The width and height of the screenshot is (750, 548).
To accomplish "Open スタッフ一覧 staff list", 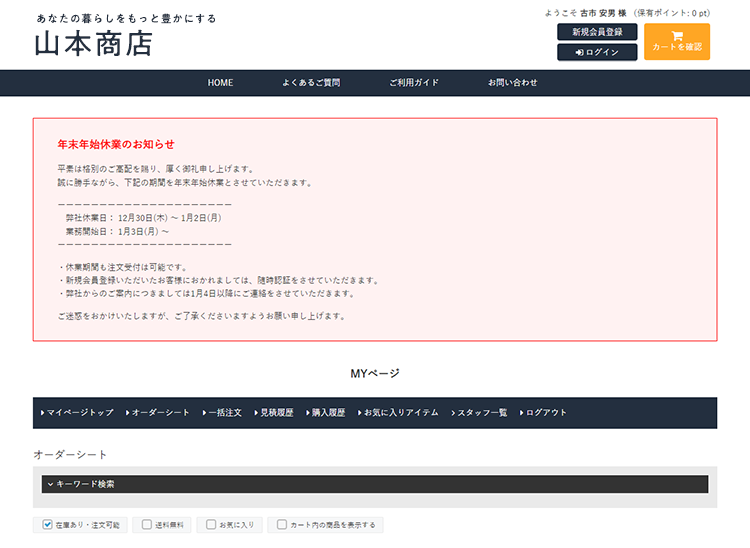I will point(480,412).
